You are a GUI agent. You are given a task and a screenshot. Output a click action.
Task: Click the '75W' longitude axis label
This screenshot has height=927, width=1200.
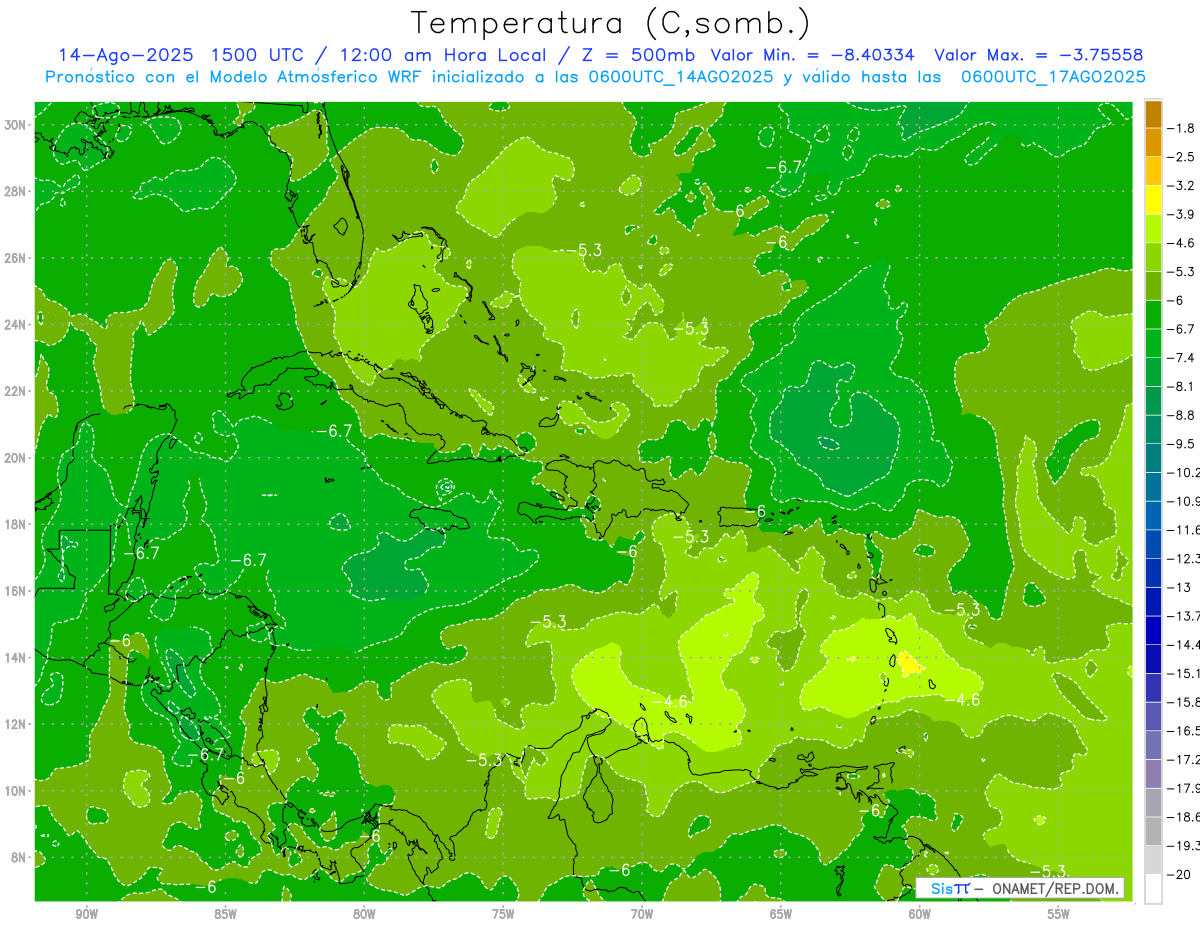(503, 914)
